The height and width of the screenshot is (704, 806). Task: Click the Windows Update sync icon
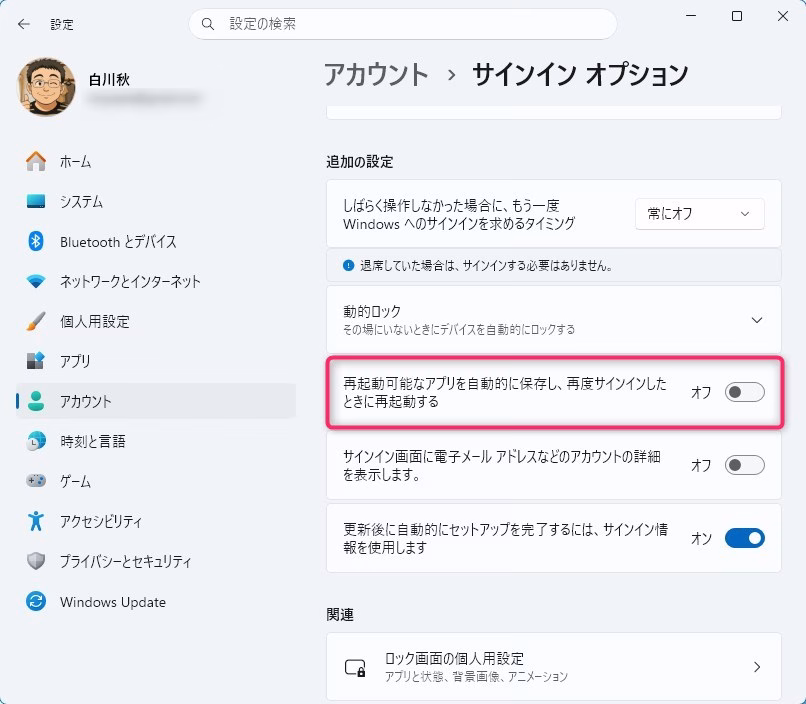(x=36, y=602)
